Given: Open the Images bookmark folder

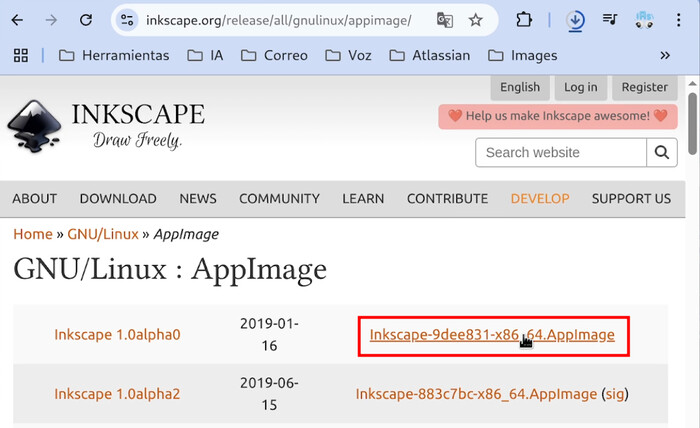Looking at the screenshot, I should tap(522, 55).
